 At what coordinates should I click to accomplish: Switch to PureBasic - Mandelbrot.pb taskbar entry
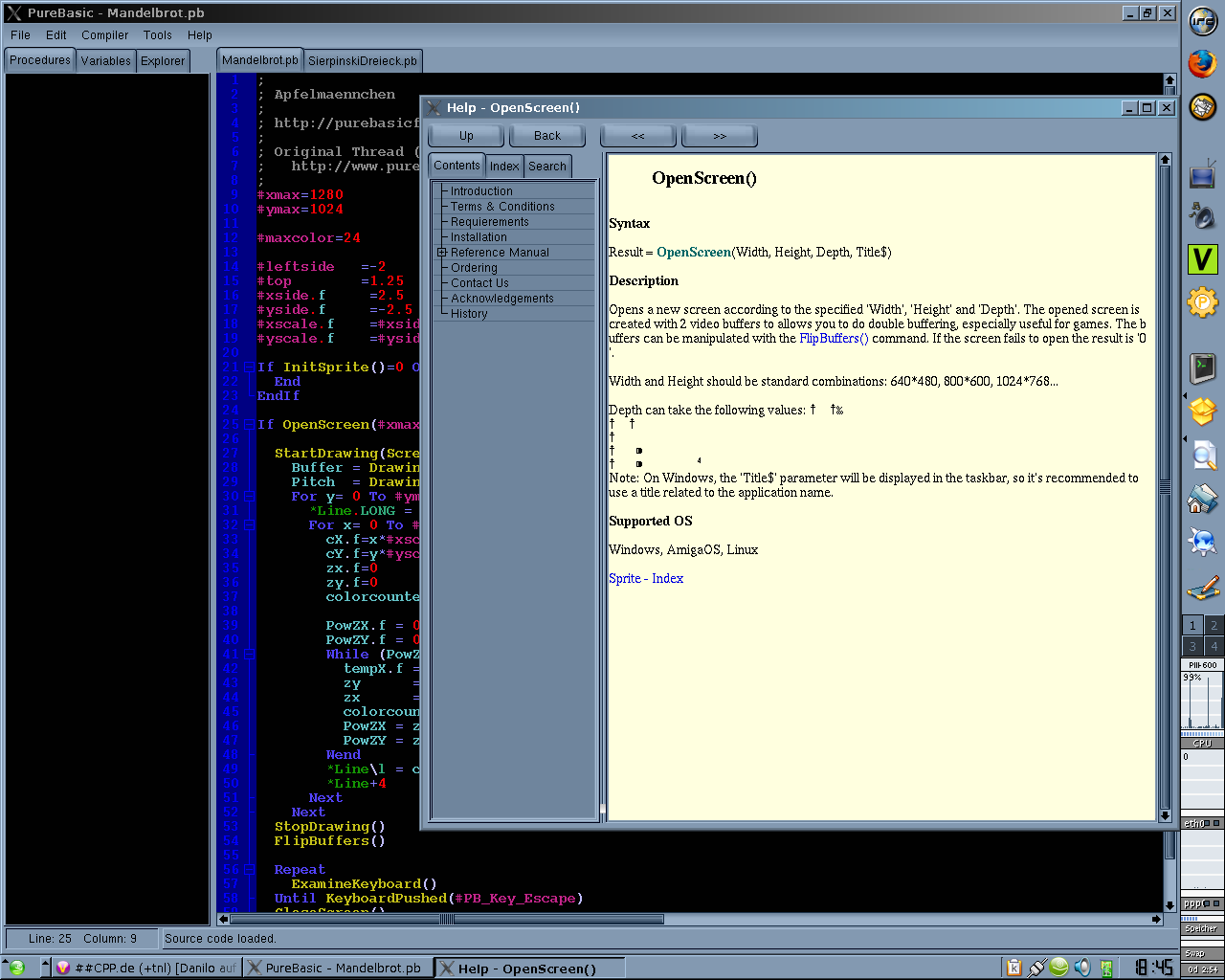(x=337, y=968)
